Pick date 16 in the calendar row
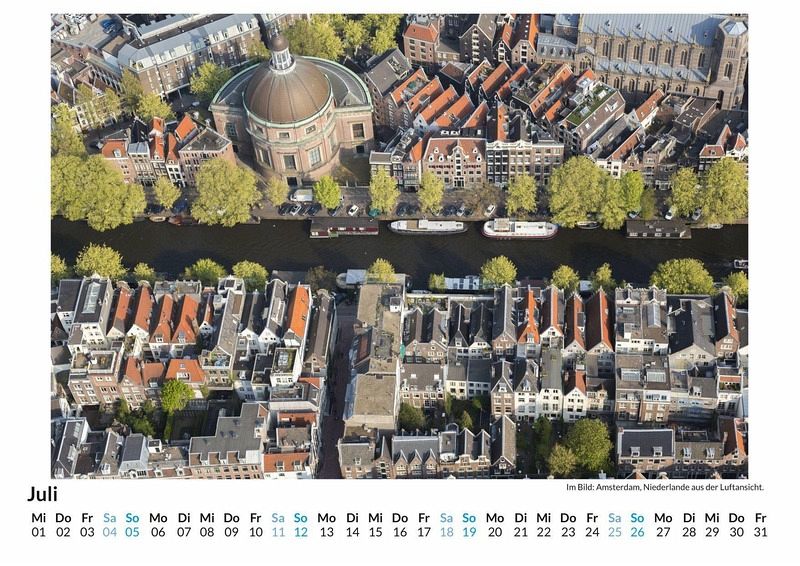800x566 pixels. pos(399,532)
